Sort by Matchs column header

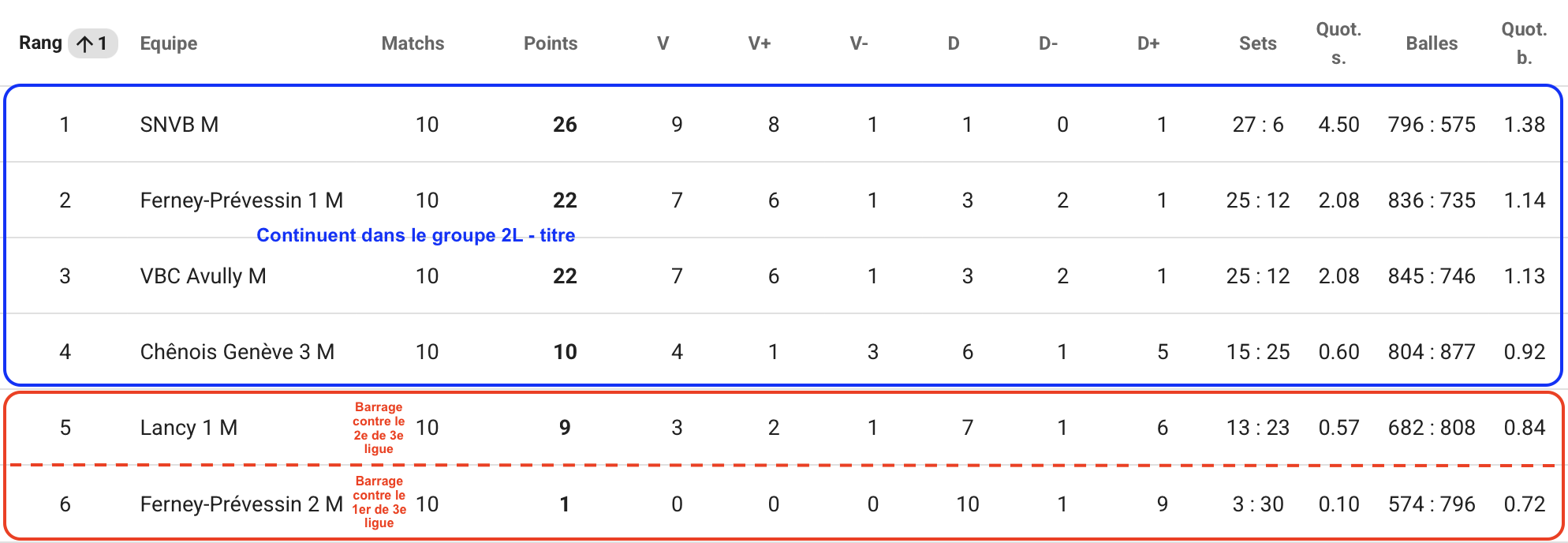pos(413,43)
